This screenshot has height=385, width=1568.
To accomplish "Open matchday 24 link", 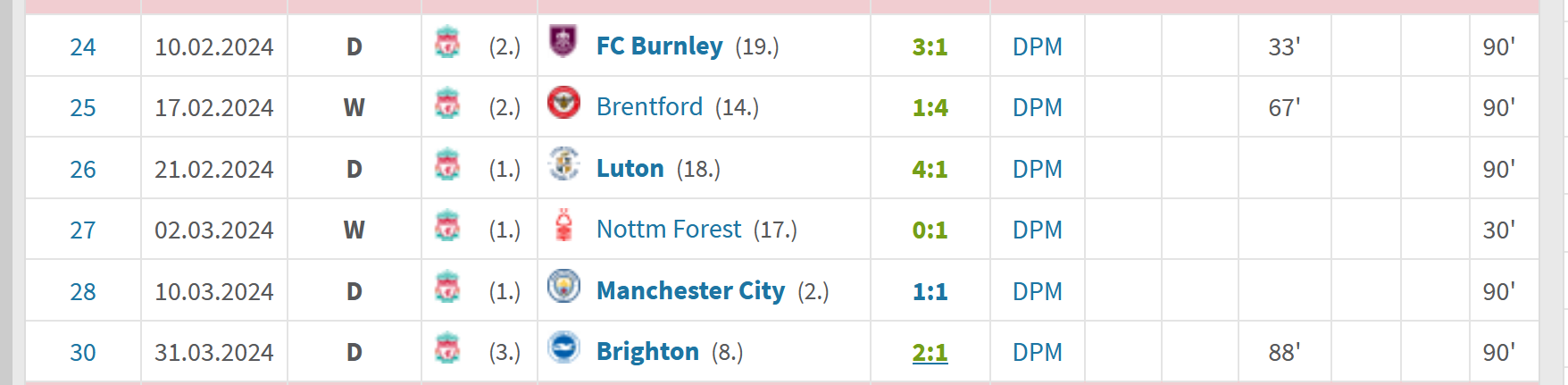I will coord(83,46).
